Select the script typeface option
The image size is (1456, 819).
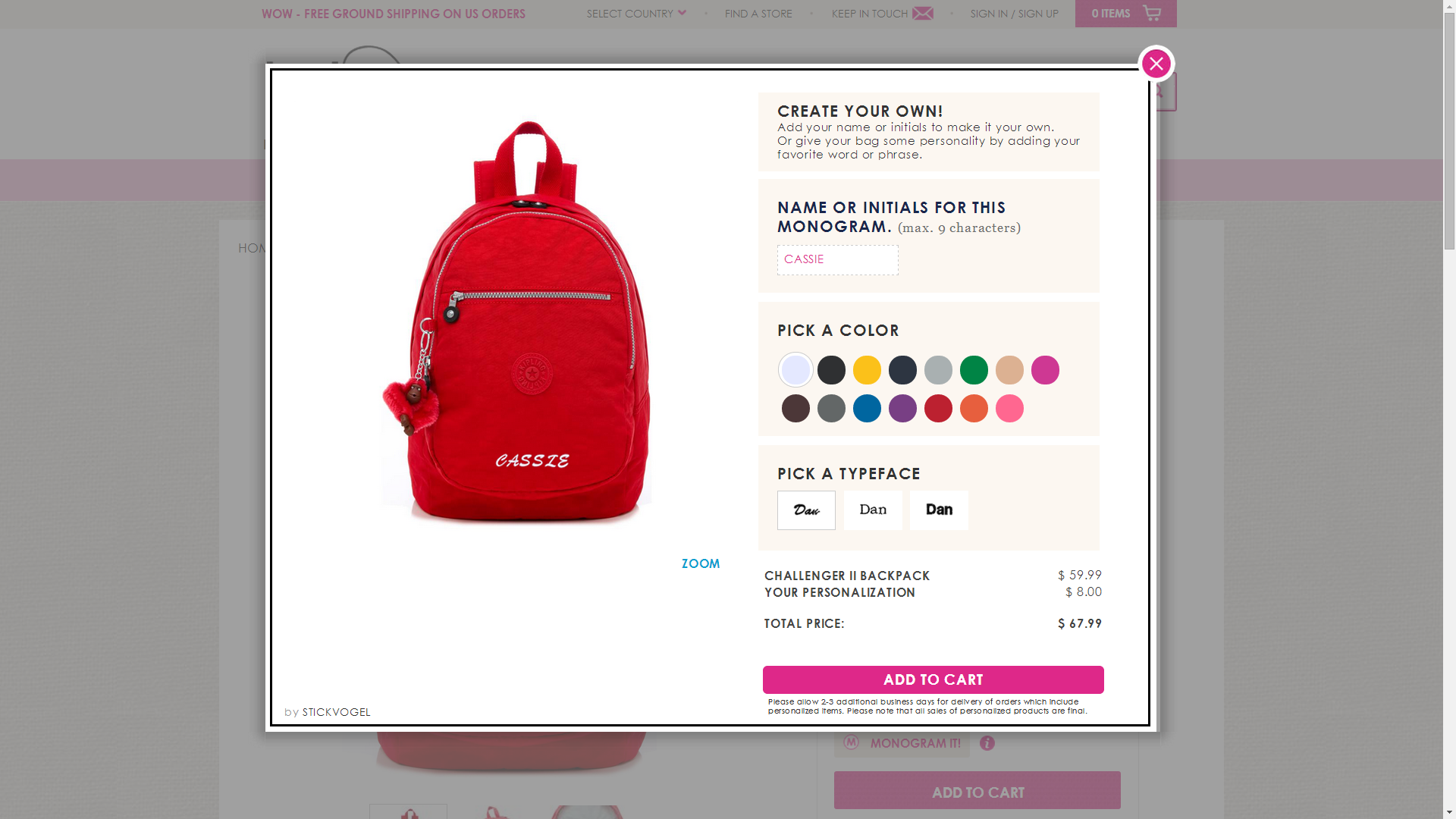806,510
